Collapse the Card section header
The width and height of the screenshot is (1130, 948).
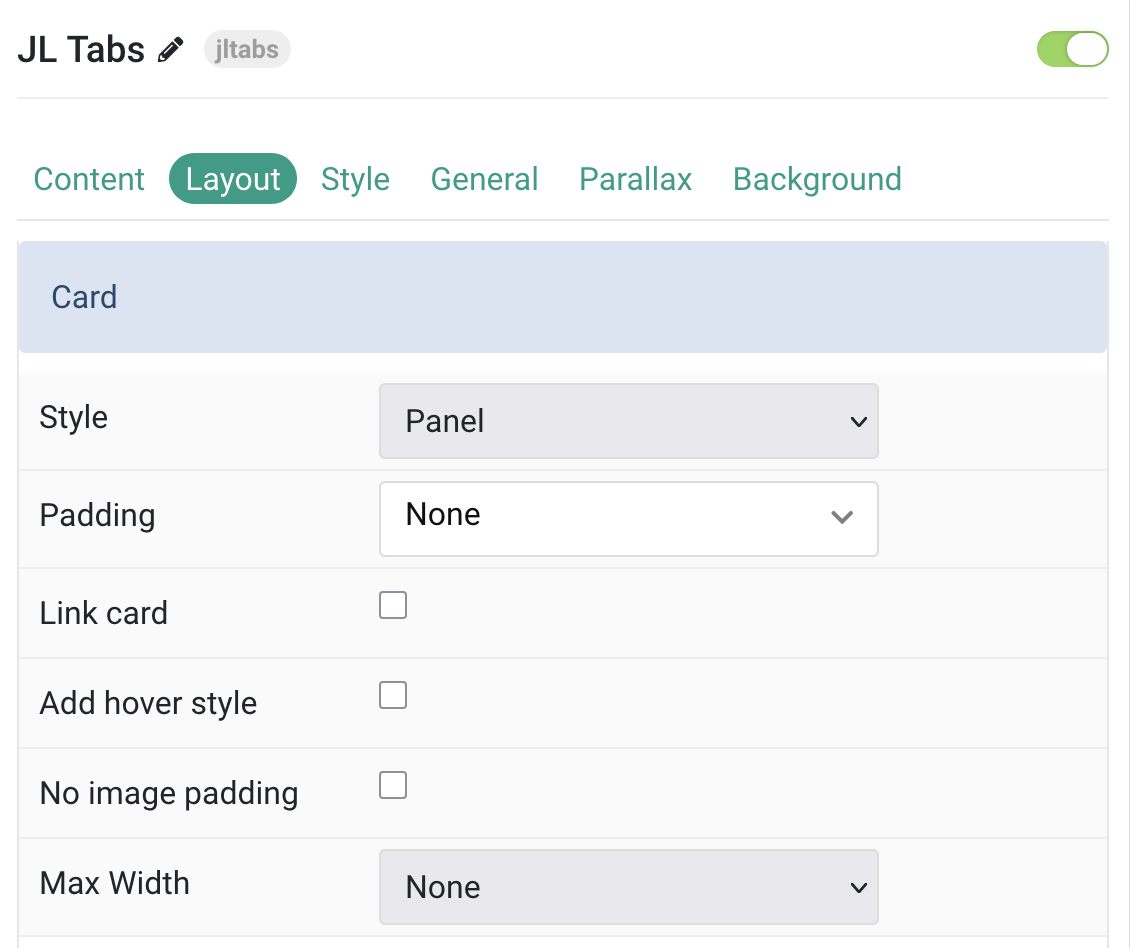pos(563,297)
